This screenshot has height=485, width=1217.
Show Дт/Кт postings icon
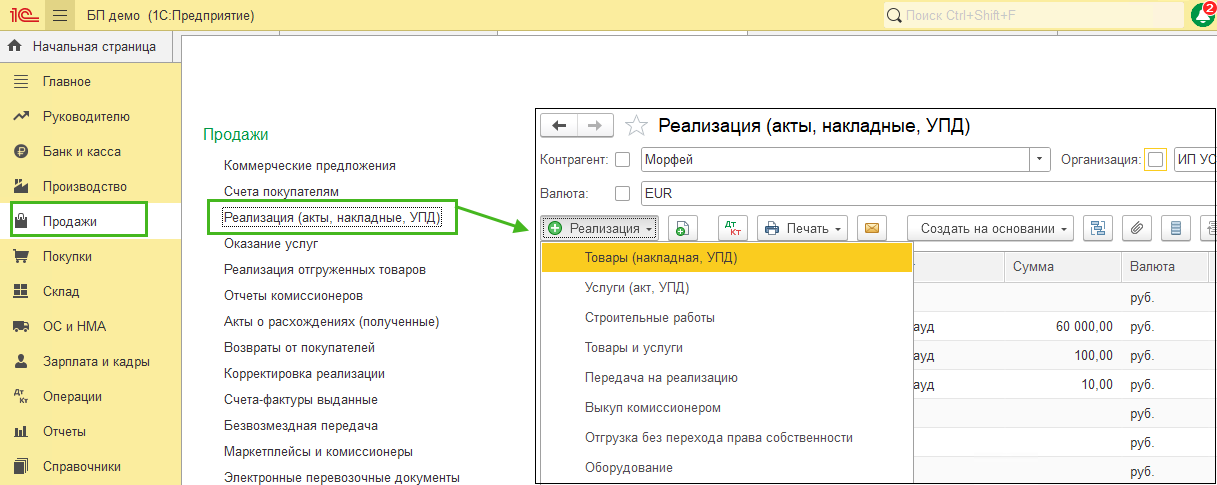click(x=732, y=228)
